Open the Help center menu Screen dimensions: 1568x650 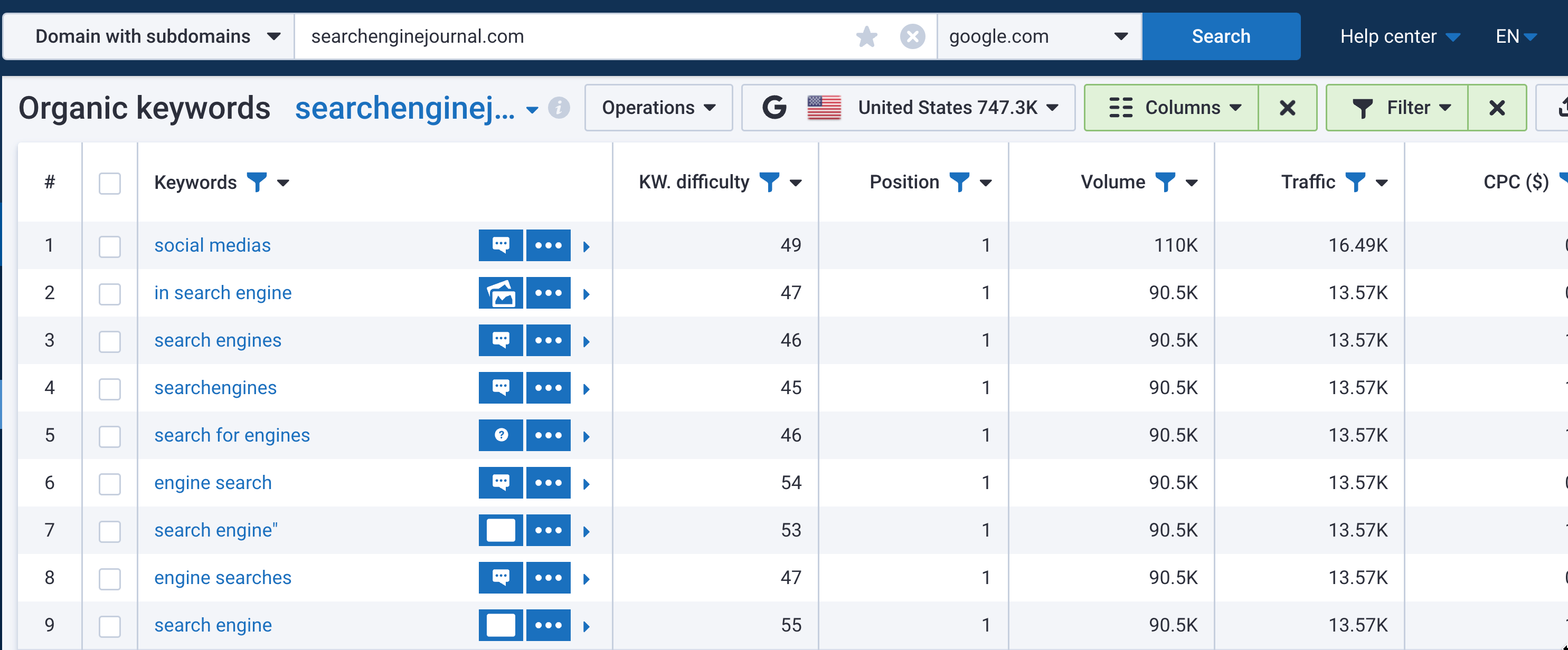(x=1399, y=36)
